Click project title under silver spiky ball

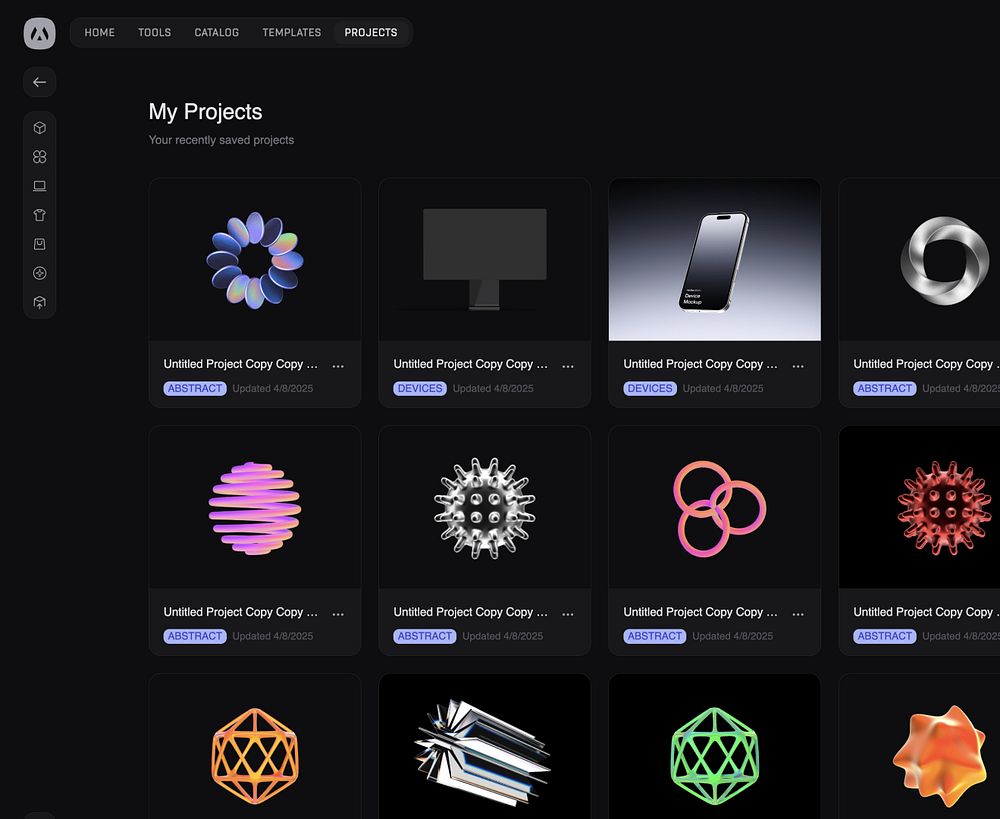click(471, 612)
